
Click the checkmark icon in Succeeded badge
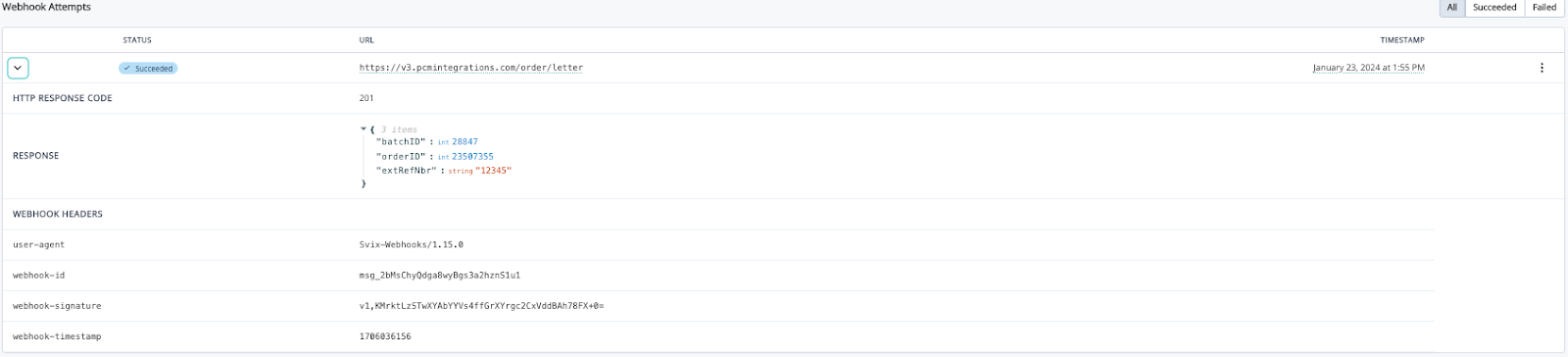(x=127, y=69)
